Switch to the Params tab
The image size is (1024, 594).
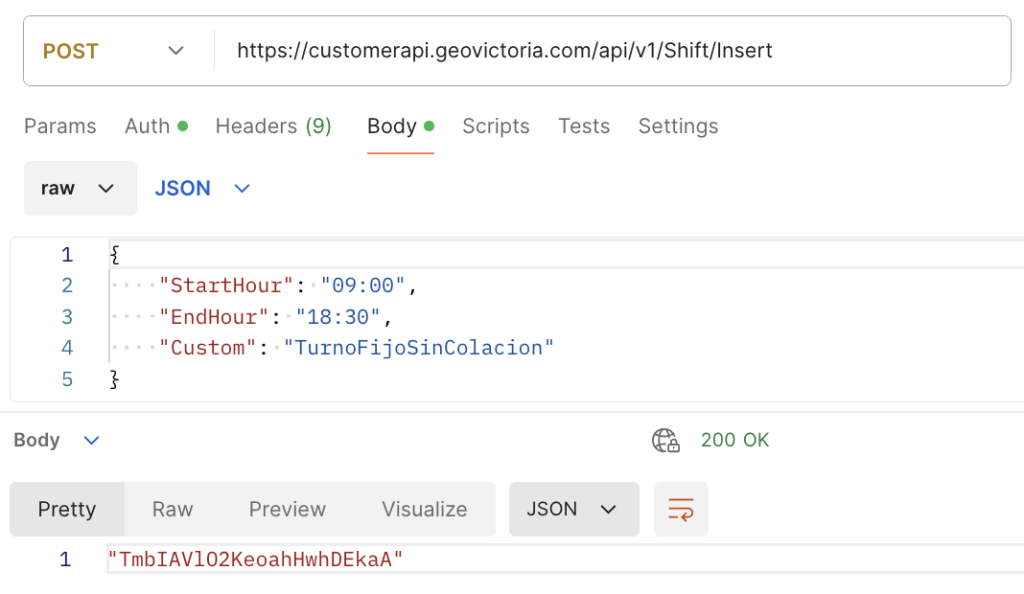pyautogui.click(x=60, y=126)
